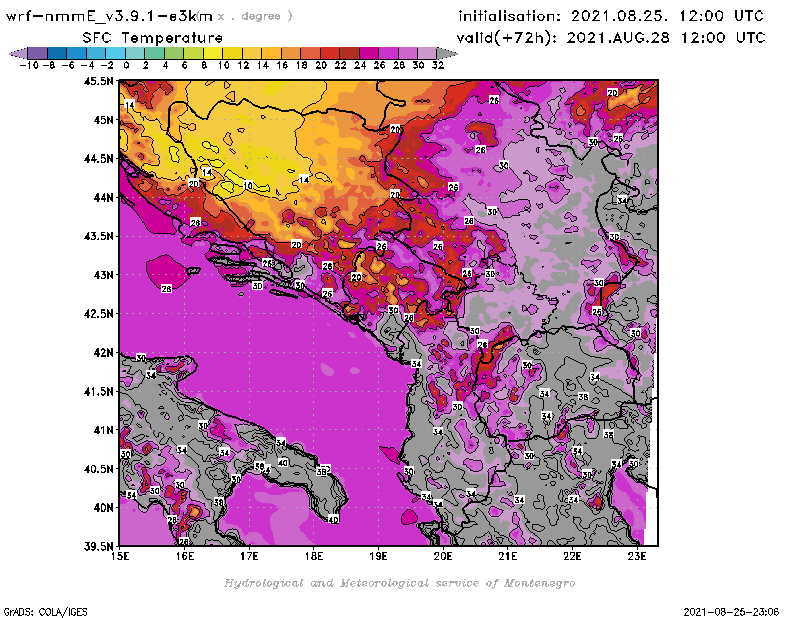This screenshot has height=618, width=800.
Task: Select the cyan -2 to 0 legend swatch
Action: 115,53
